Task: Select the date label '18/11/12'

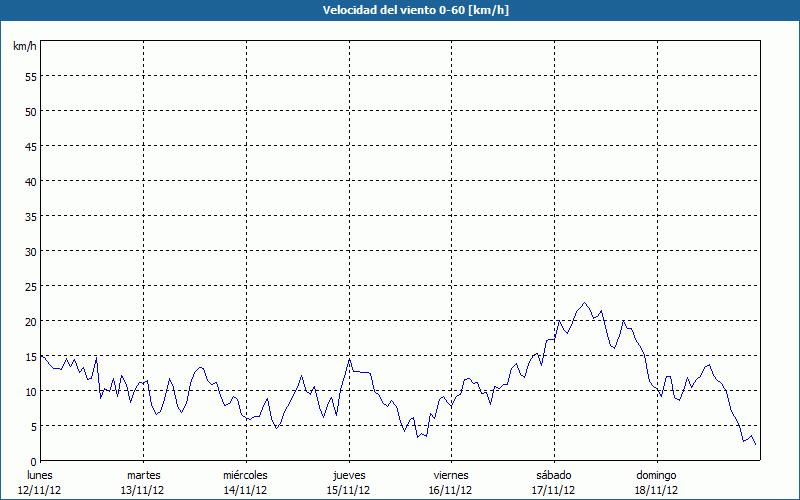Action: click(x=656, y=490)
